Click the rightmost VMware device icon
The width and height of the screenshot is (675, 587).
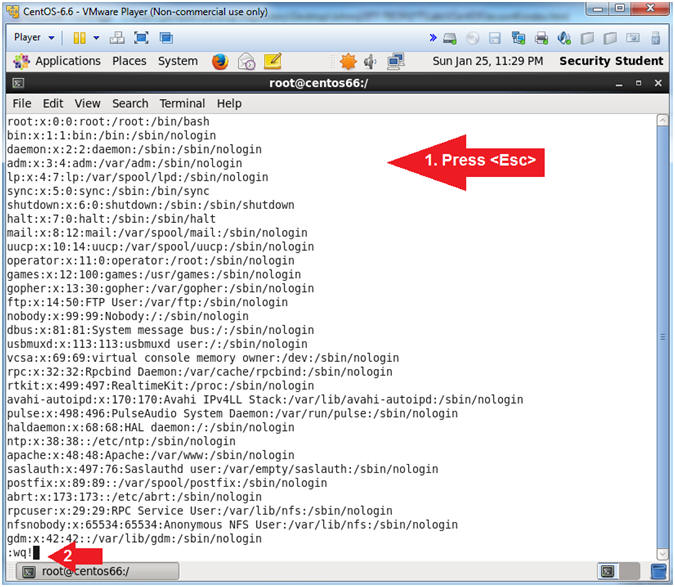pyautogui.click(x=656, y=38)
